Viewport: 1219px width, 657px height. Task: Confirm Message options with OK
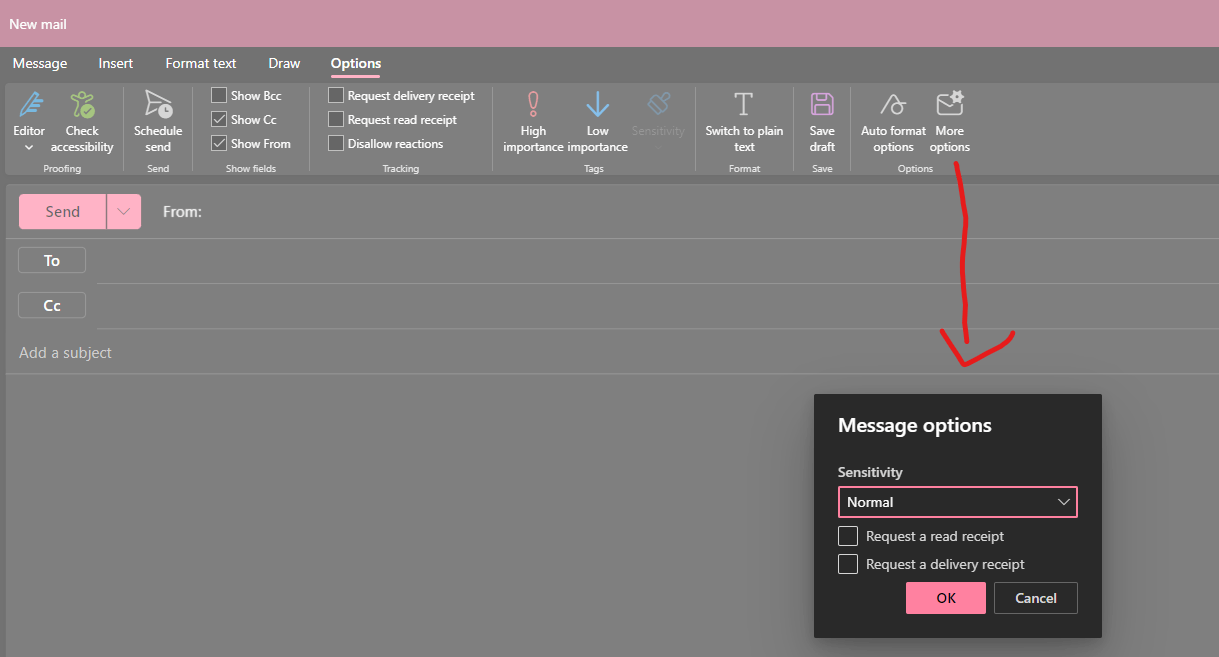(945, 597)
